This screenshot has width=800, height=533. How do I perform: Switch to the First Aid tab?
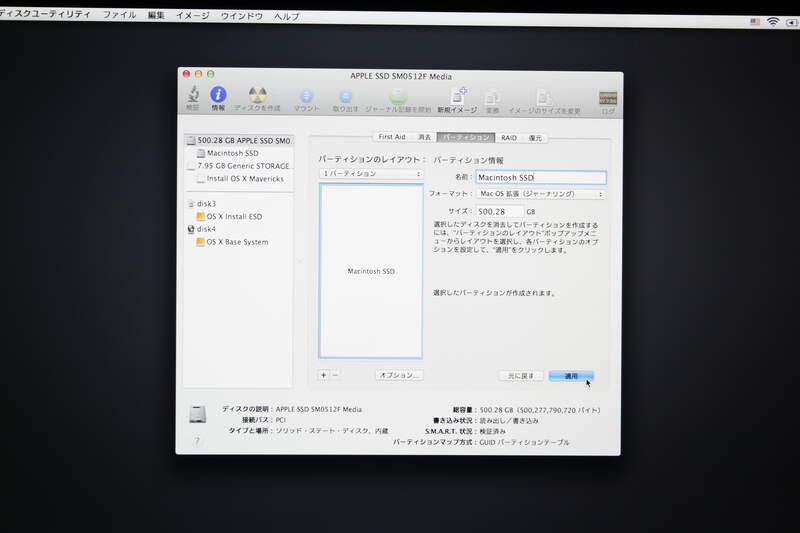pos(391,137)
